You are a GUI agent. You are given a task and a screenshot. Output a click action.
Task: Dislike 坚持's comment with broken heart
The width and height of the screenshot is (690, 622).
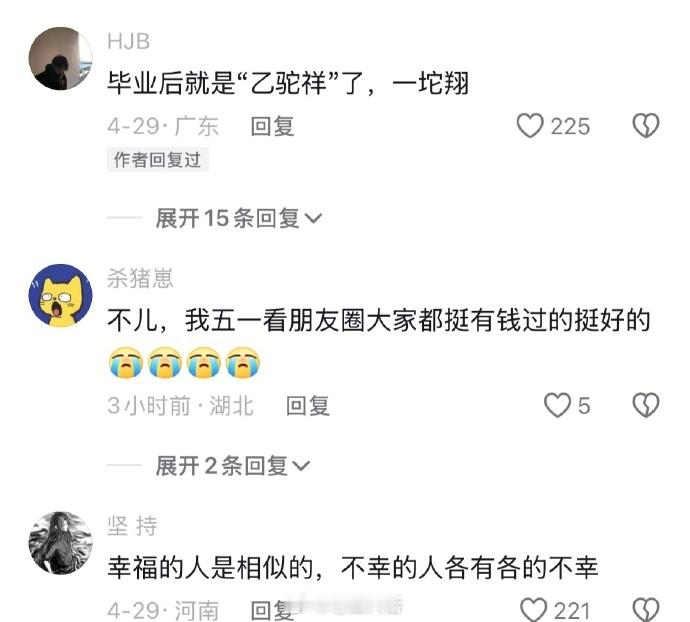click(x=646, y=611)
